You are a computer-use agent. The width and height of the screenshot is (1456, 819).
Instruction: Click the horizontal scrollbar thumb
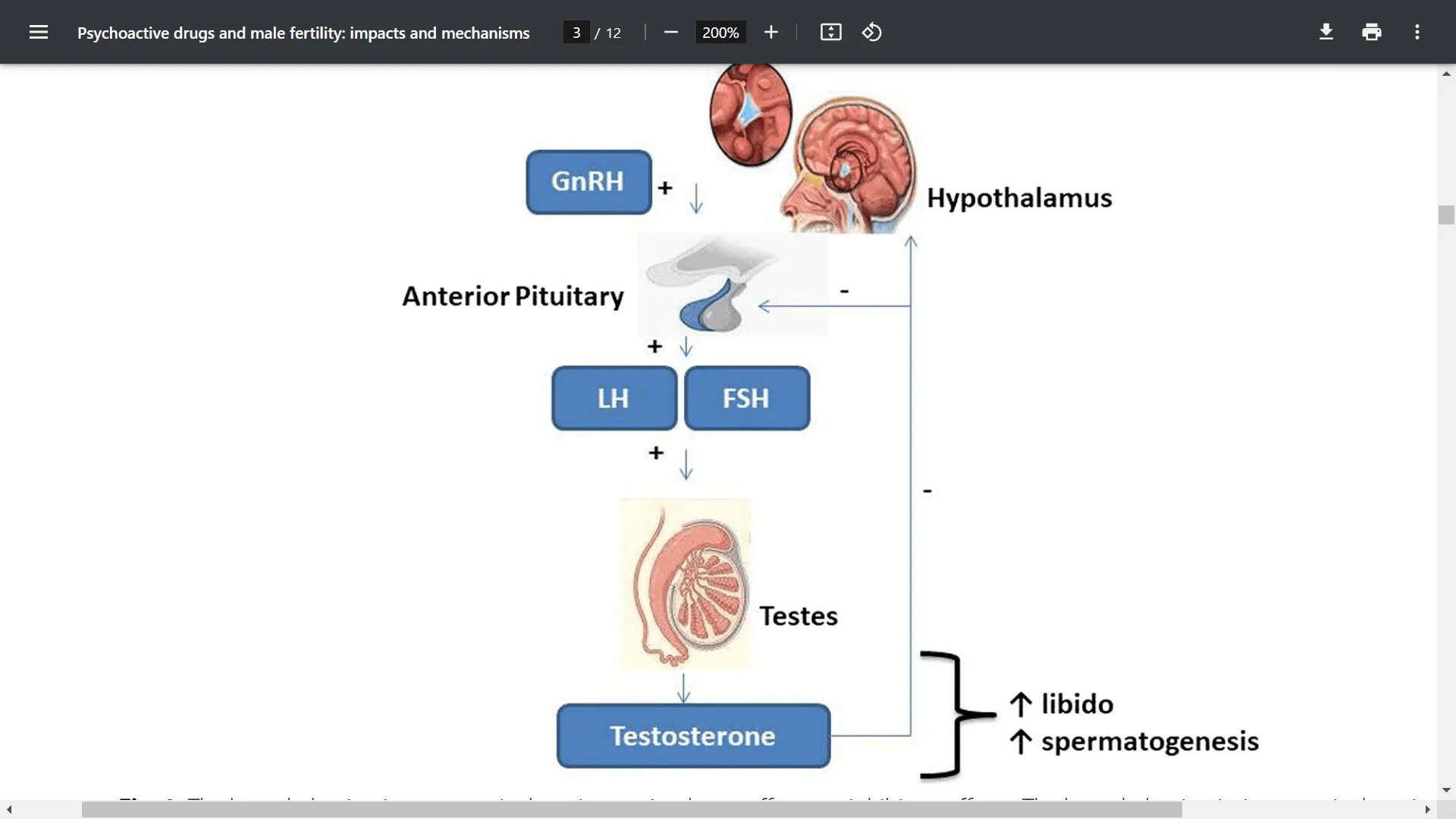[x=632, y=810]
